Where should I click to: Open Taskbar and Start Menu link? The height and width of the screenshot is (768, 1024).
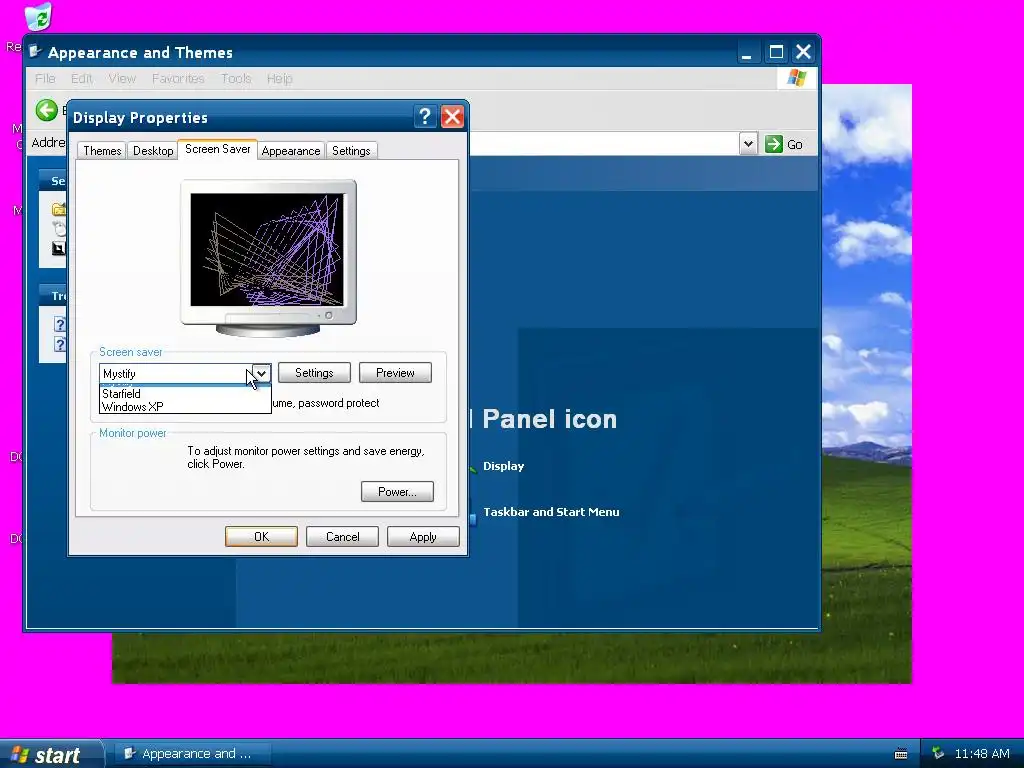coord(551,512)
